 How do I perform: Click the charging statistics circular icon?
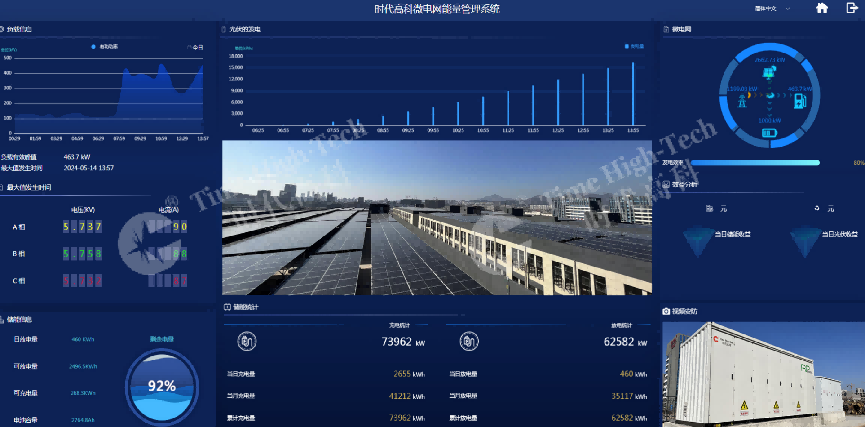247,342
